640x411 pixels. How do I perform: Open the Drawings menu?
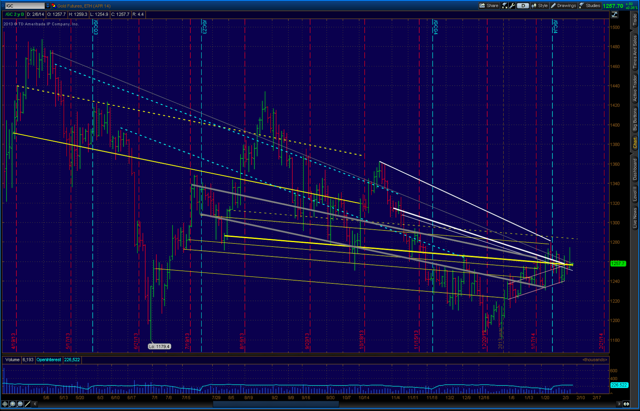563,6
